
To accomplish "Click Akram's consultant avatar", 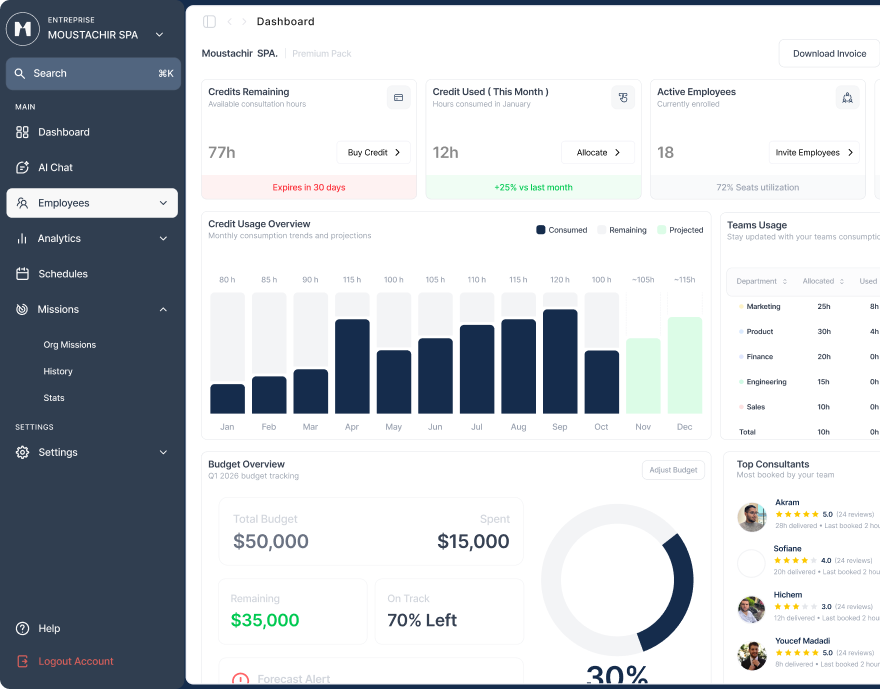I will click(751, 517).
